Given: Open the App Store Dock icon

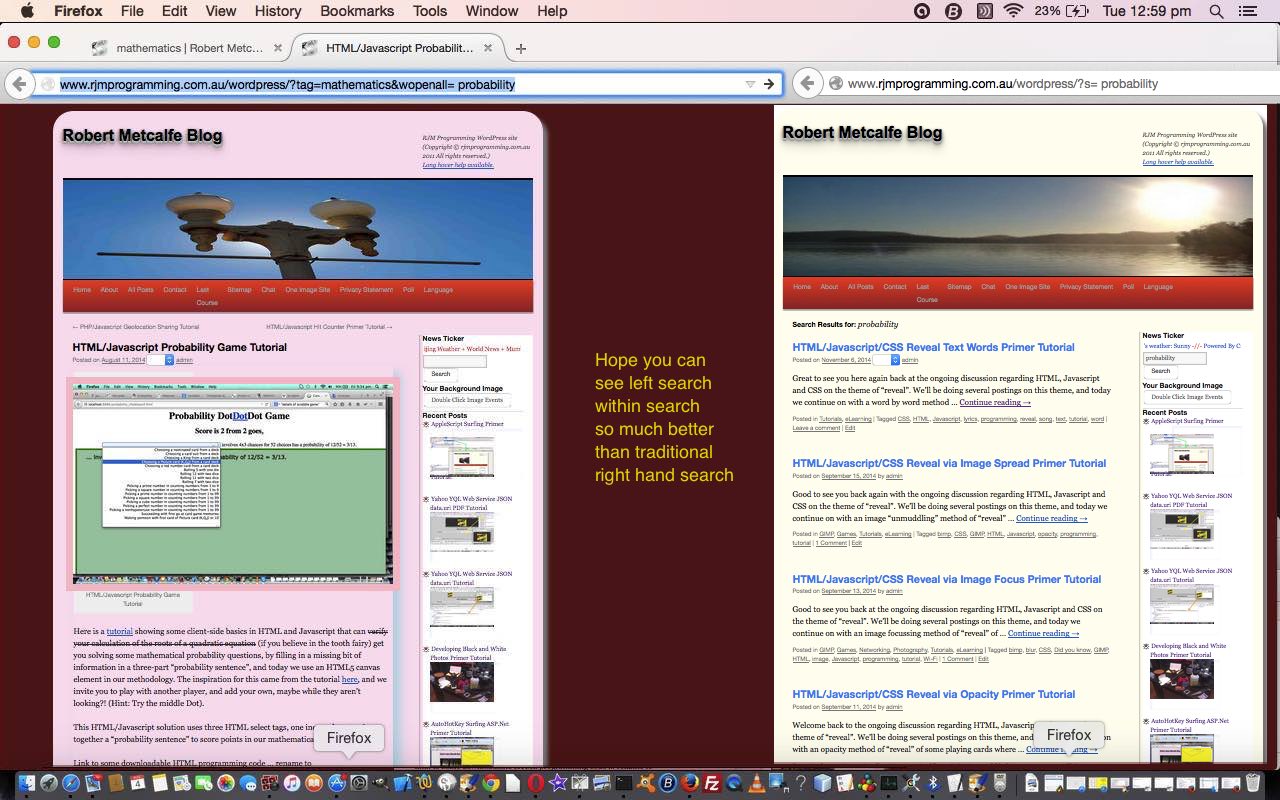Looking at the screenshot, I should [337, 783].
